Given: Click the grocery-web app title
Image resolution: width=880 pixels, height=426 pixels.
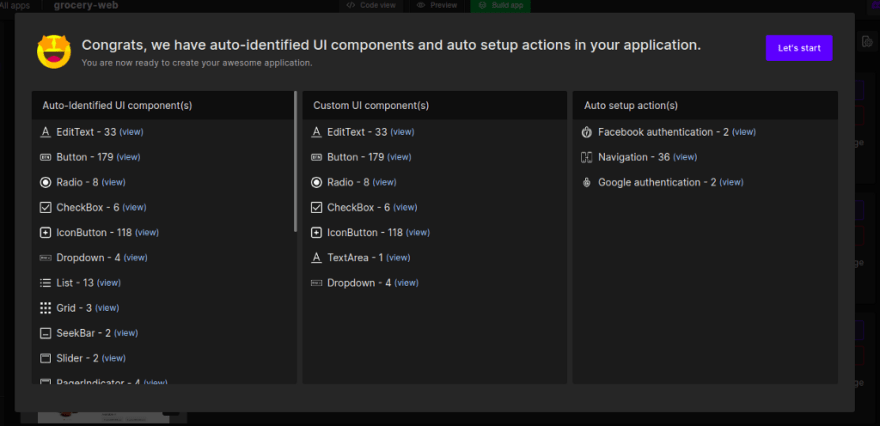Looking at the screenshot, I should (86, 6).
